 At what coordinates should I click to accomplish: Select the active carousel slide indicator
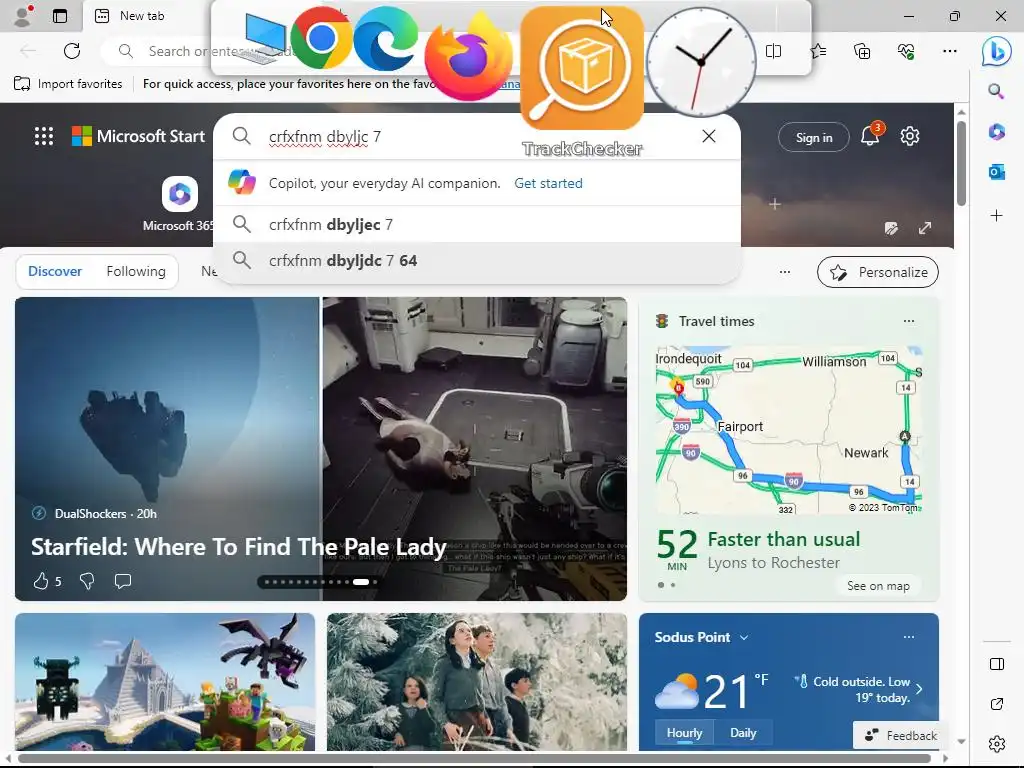click(361, 581)
